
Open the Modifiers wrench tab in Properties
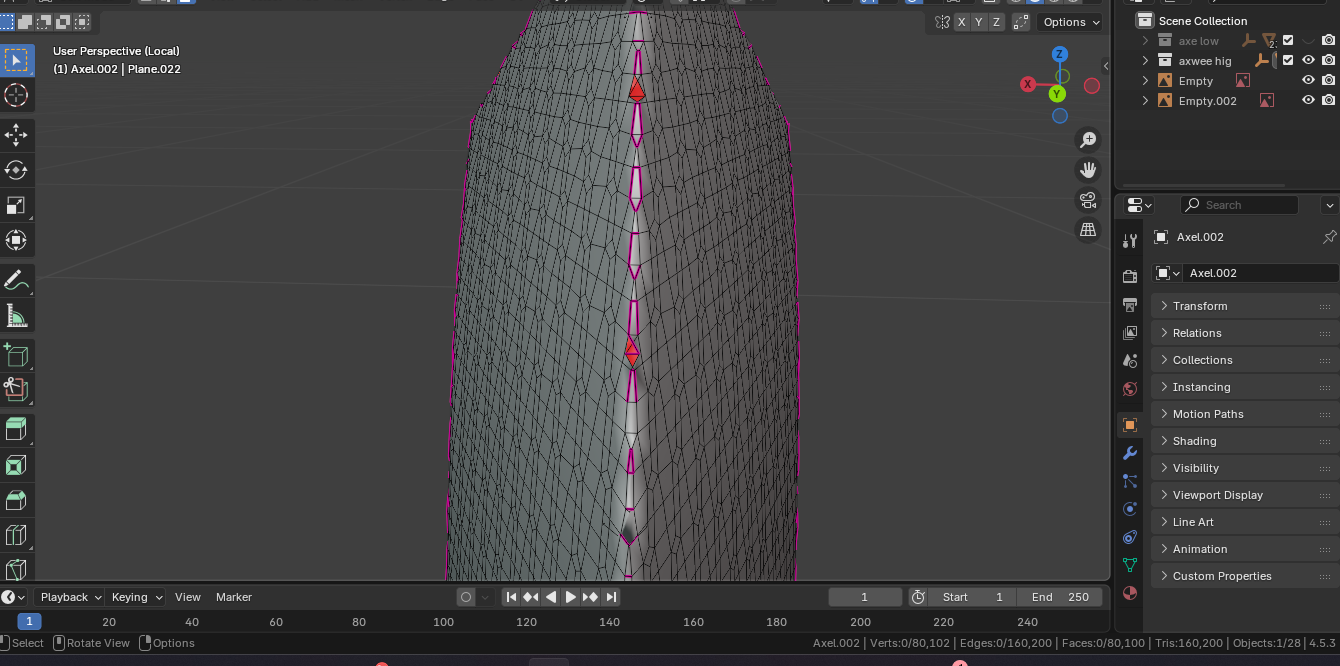1130,453
